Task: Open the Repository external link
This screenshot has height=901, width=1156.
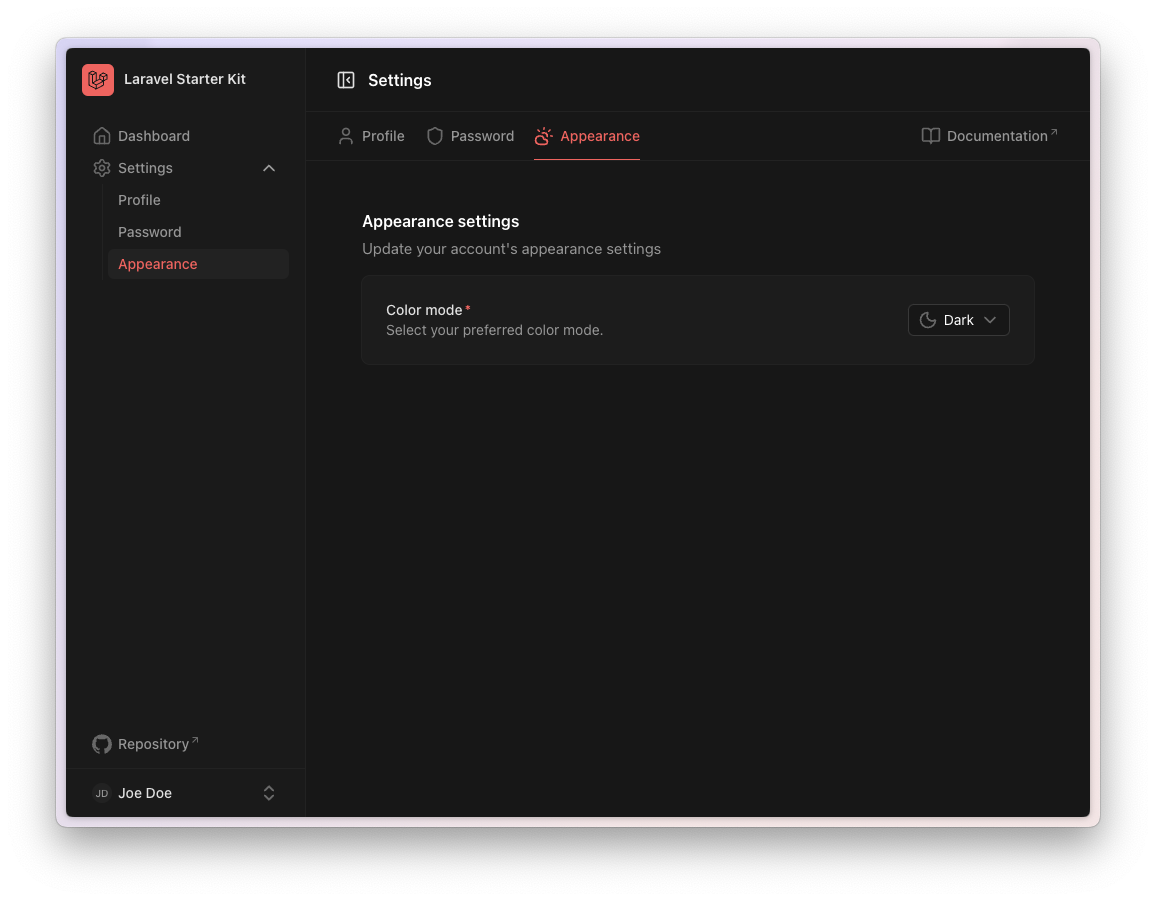Action: 154,744
